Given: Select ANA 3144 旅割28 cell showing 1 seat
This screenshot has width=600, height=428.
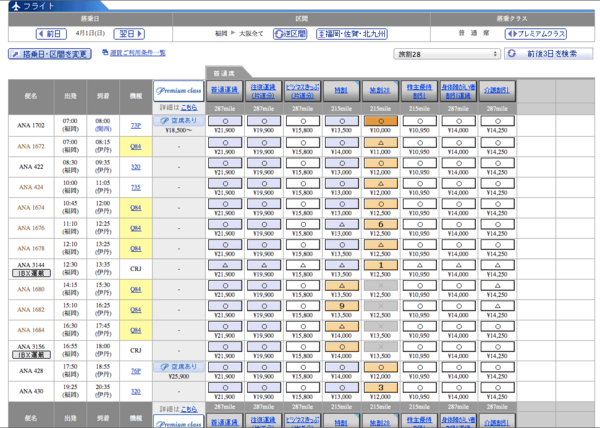Looking at the screenshot, I should coord(380,265).
